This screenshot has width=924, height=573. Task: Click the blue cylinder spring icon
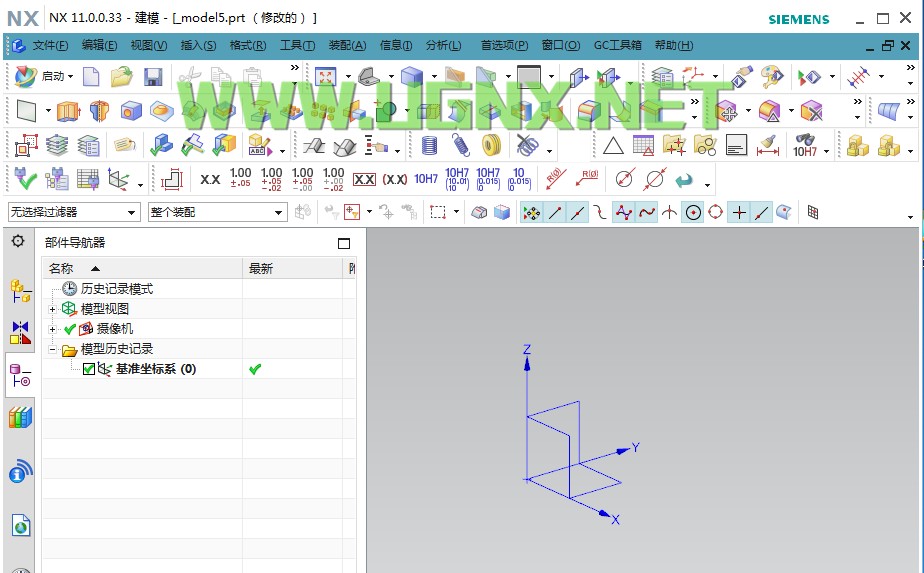click(430, 145)
